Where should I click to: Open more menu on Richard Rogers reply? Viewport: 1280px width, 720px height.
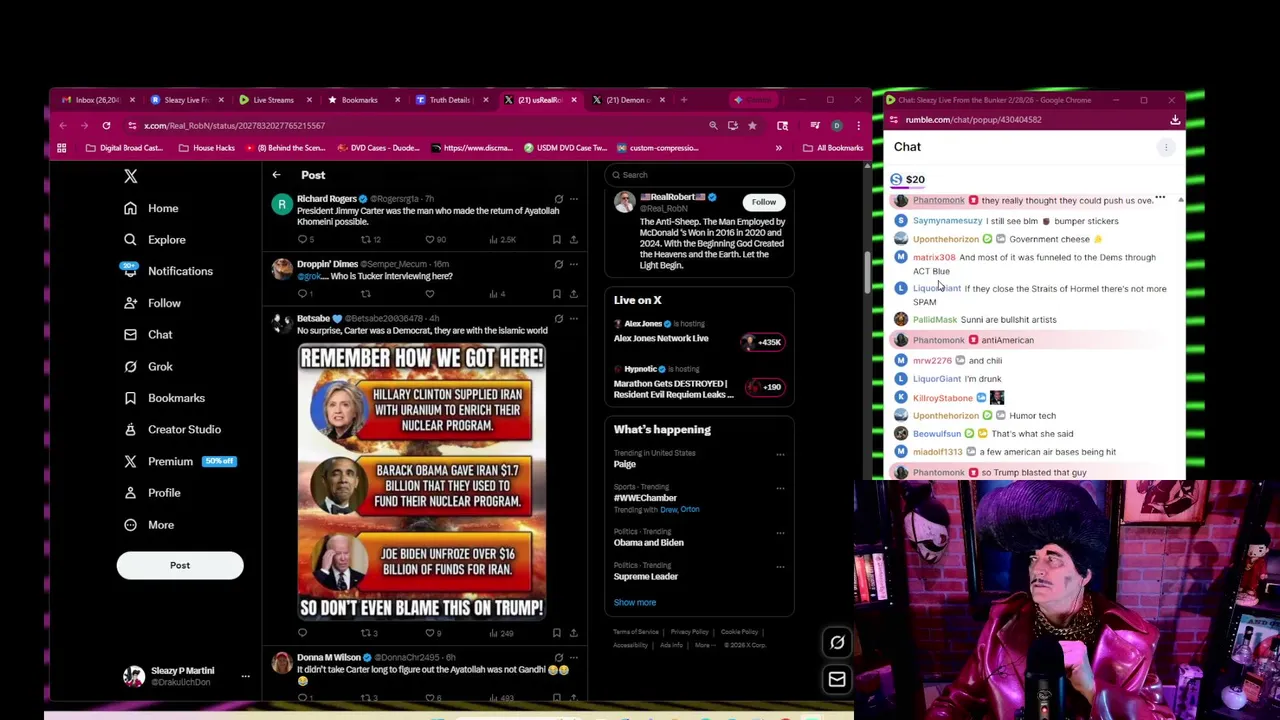tap(573, 199)
